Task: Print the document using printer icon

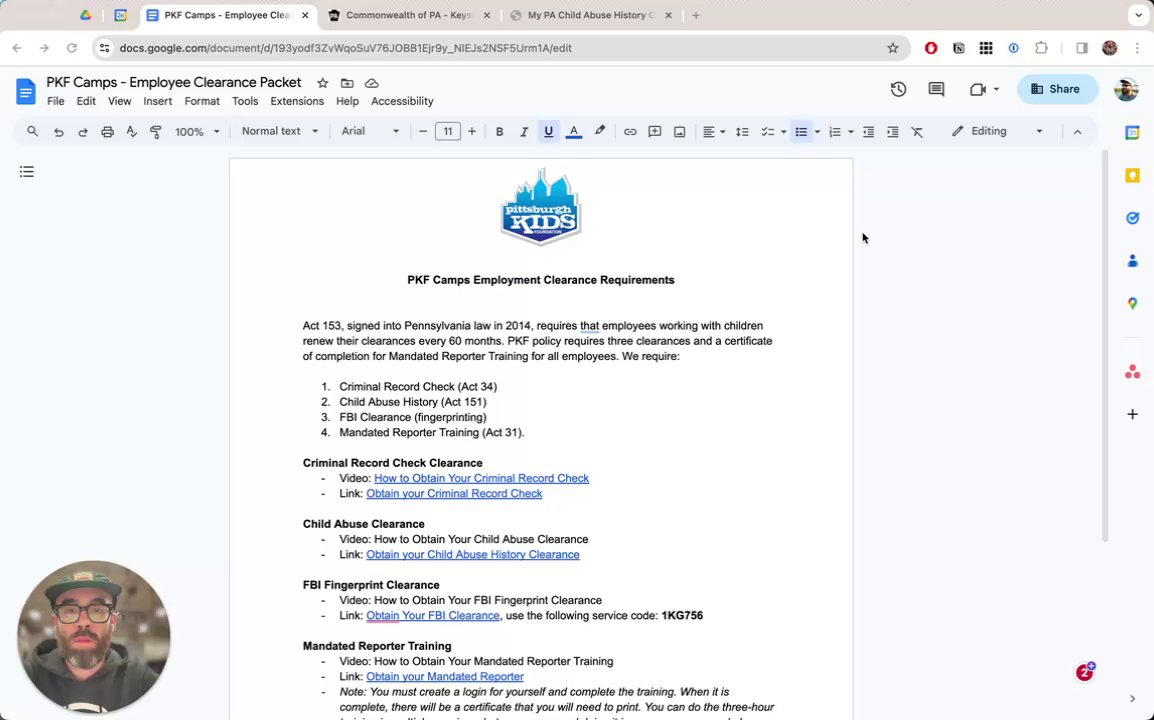Action: click(107, 132)
